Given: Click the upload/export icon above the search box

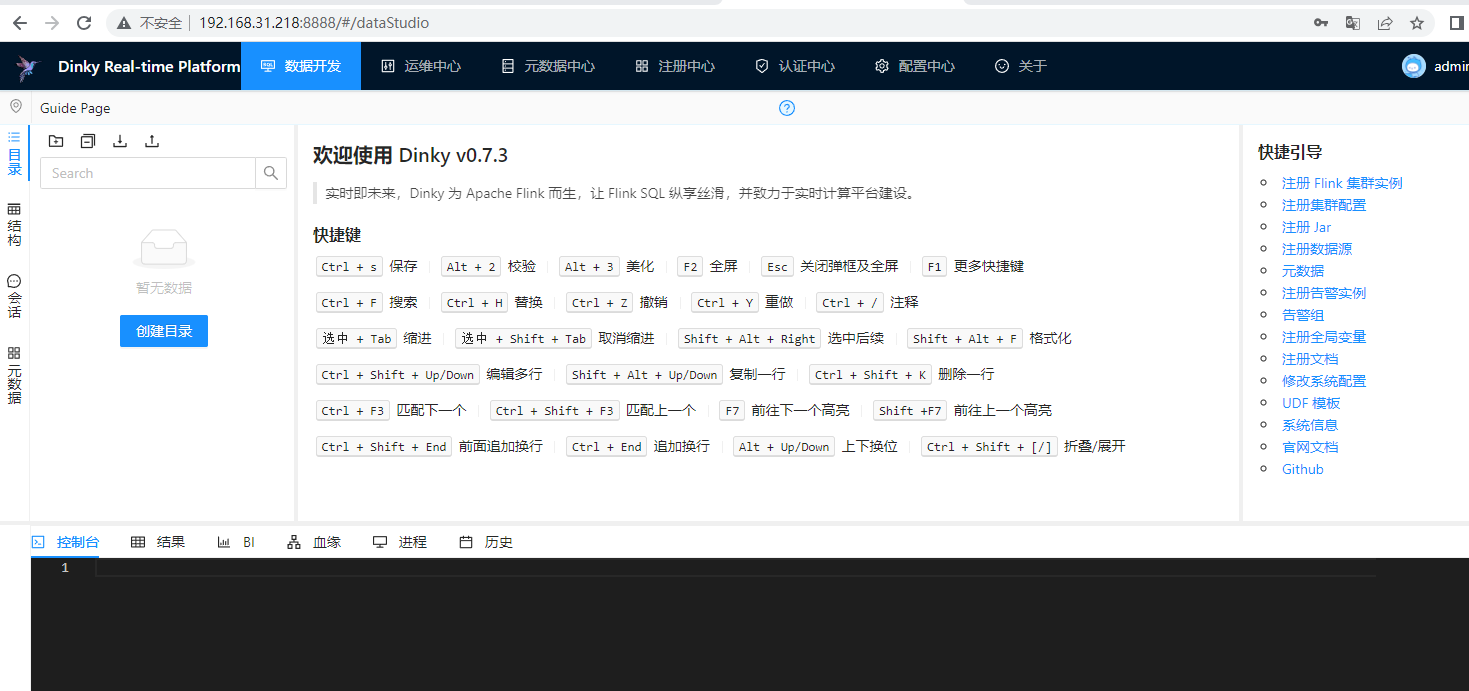Looking at the screenshot, I should (x=152, y=141).
